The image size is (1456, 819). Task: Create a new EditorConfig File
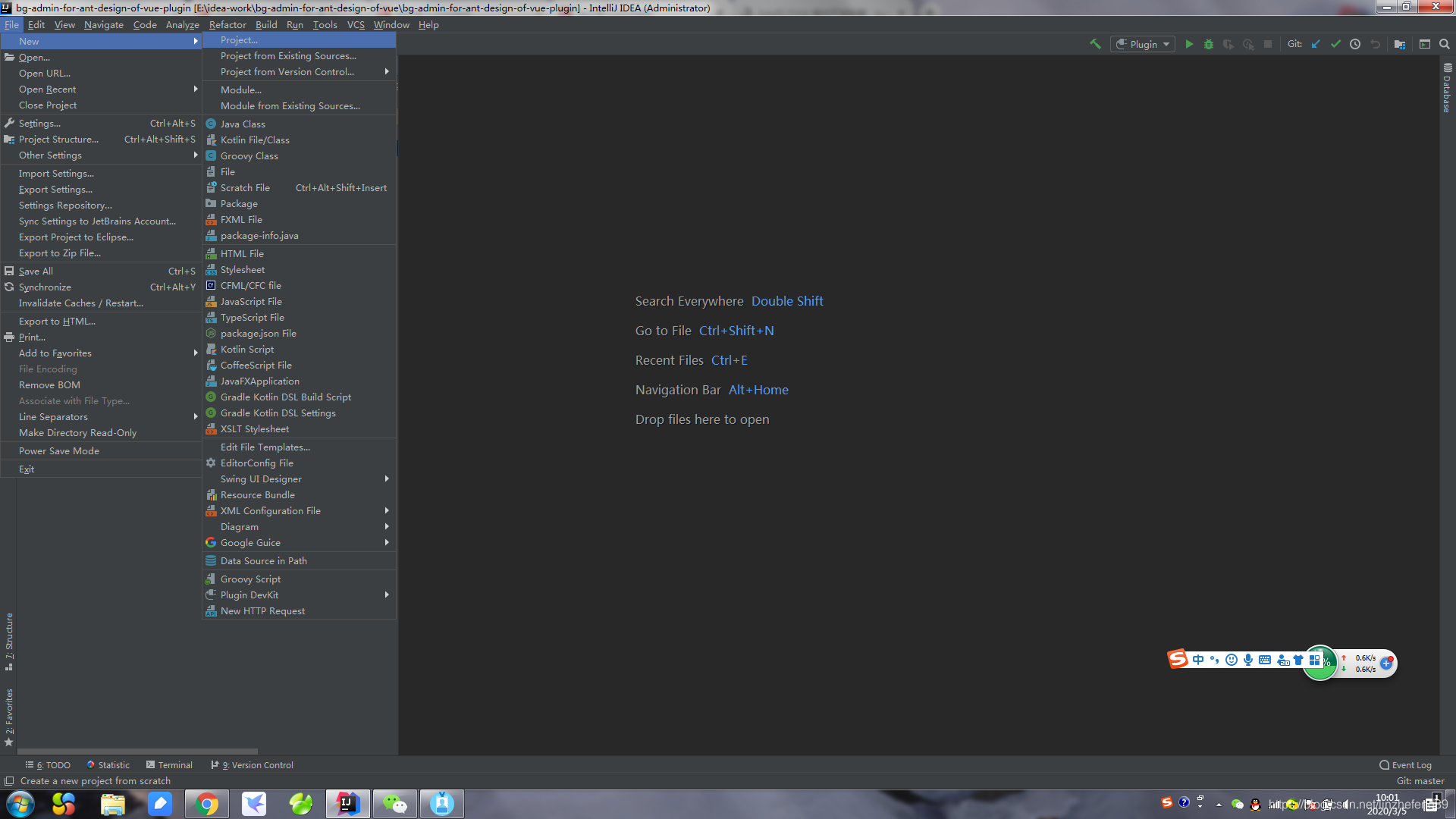coord(300,463)
